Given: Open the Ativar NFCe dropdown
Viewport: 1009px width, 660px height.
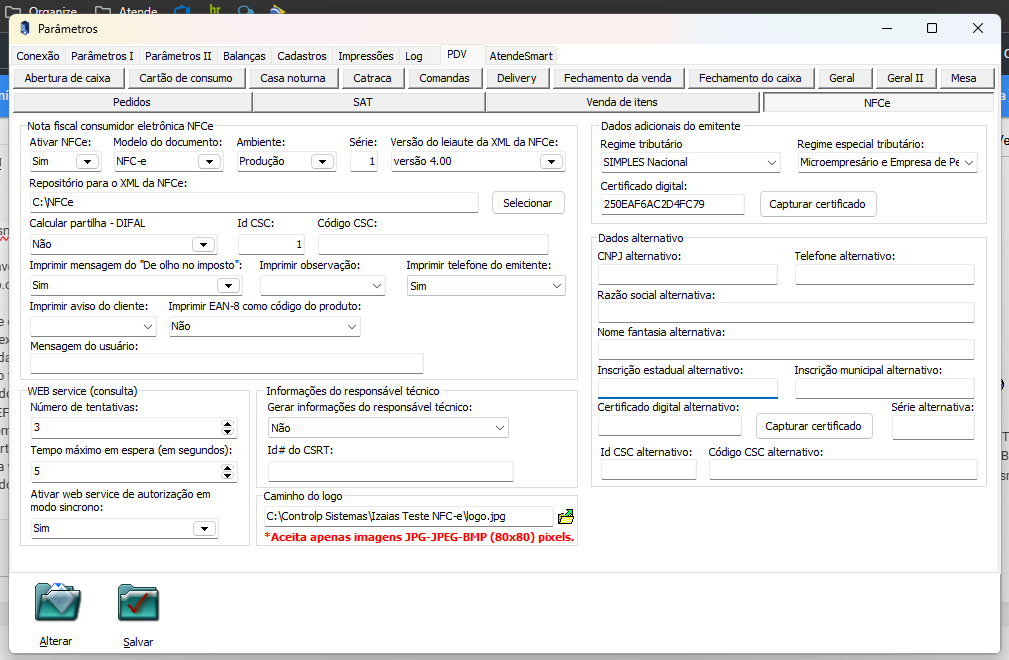Looking at the screenshot, I should [88, 161].
